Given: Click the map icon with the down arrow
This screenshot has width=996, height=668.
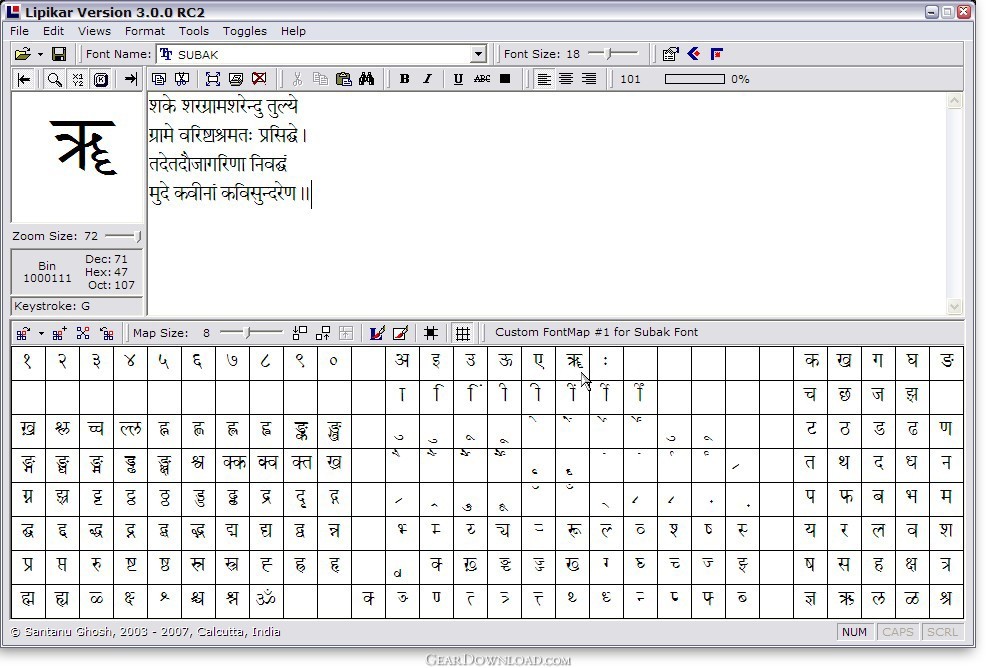Looking at the screenshot, I should [x=300, y=333].
